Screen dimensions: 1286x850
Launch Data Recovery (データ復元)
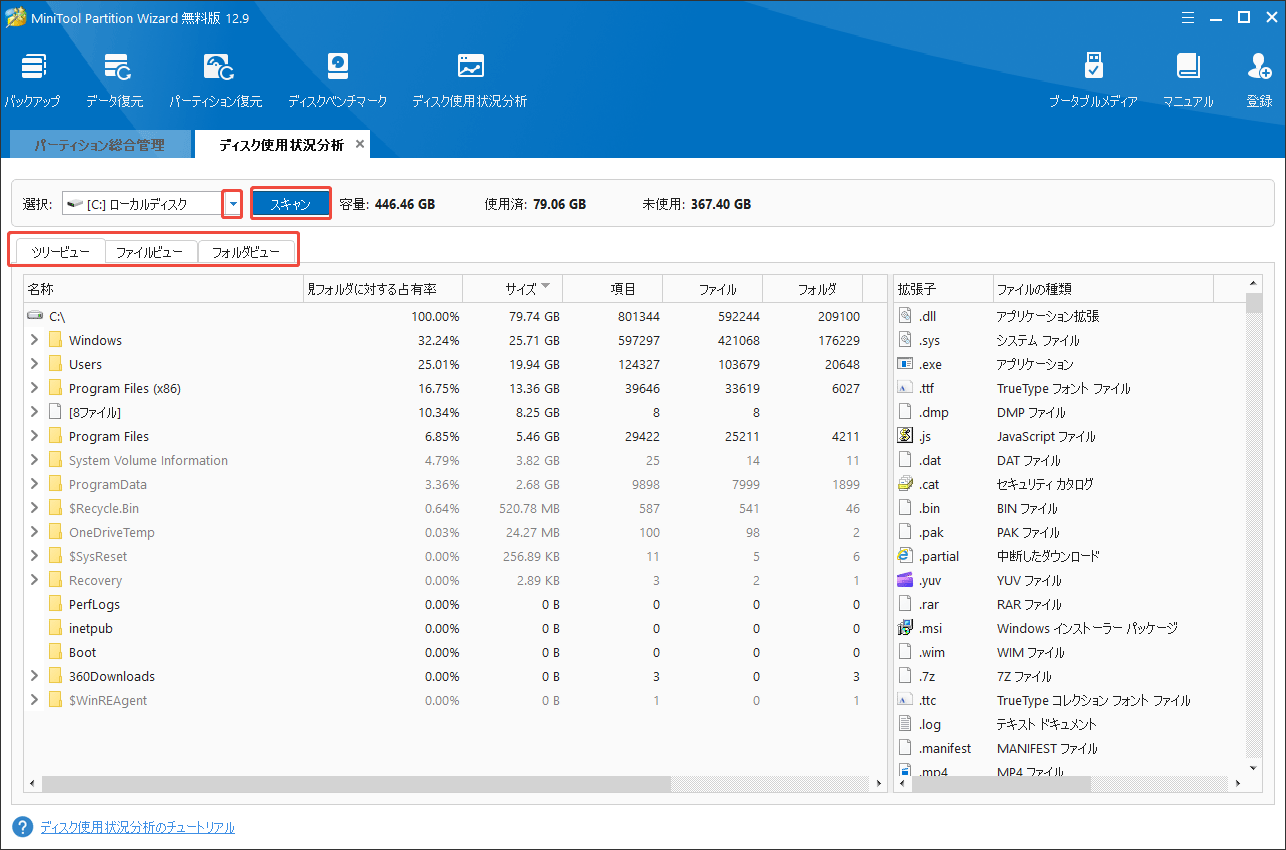115,80
